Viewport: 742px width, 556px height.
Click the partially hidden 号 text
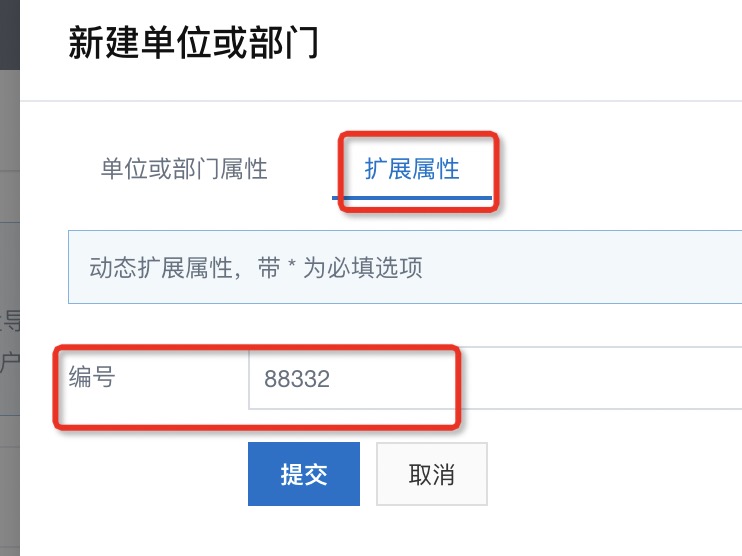[x=10, y=320]
